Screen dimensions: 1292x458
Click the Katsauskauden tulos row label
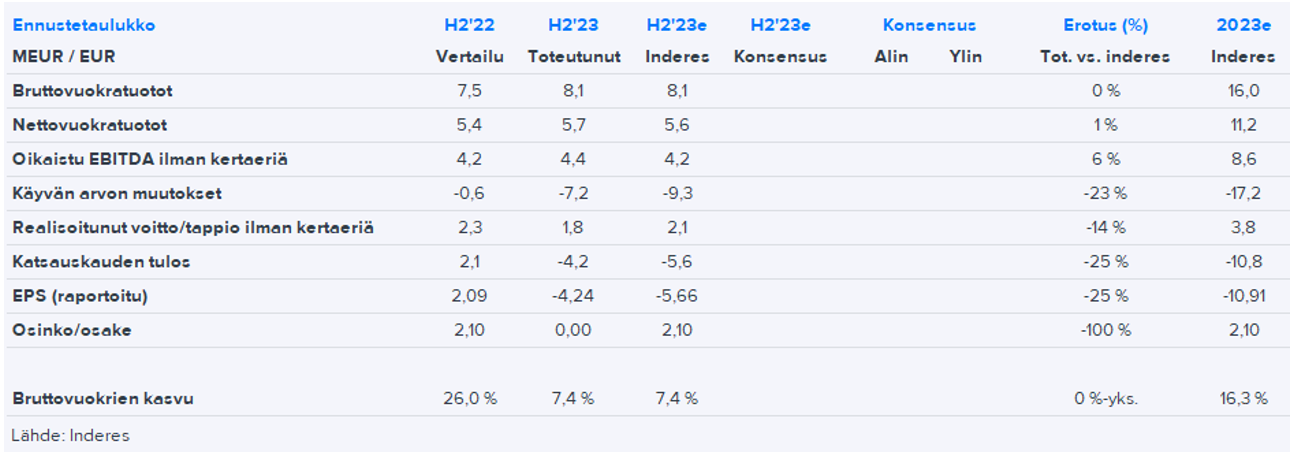(x=101, y=262)
